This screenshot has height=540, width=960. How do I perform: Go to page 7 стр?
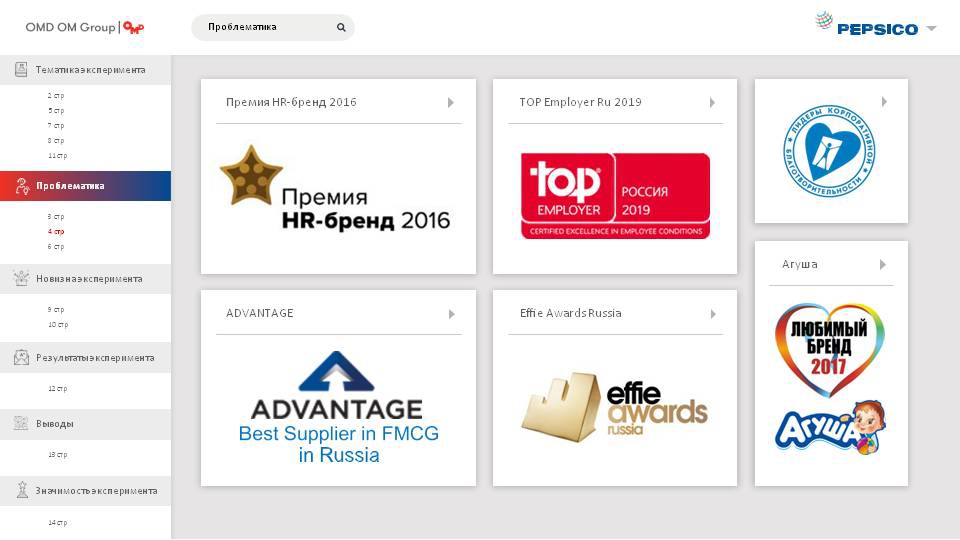(56, 126)
